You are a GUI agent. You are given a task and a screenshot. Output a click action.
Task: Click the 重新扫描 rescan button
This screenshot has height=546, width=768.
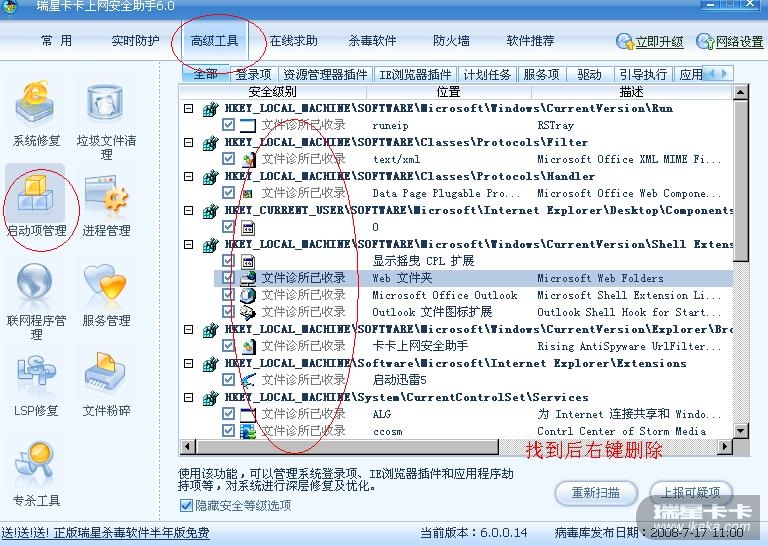pyautogui.click(x=596, y=492)
